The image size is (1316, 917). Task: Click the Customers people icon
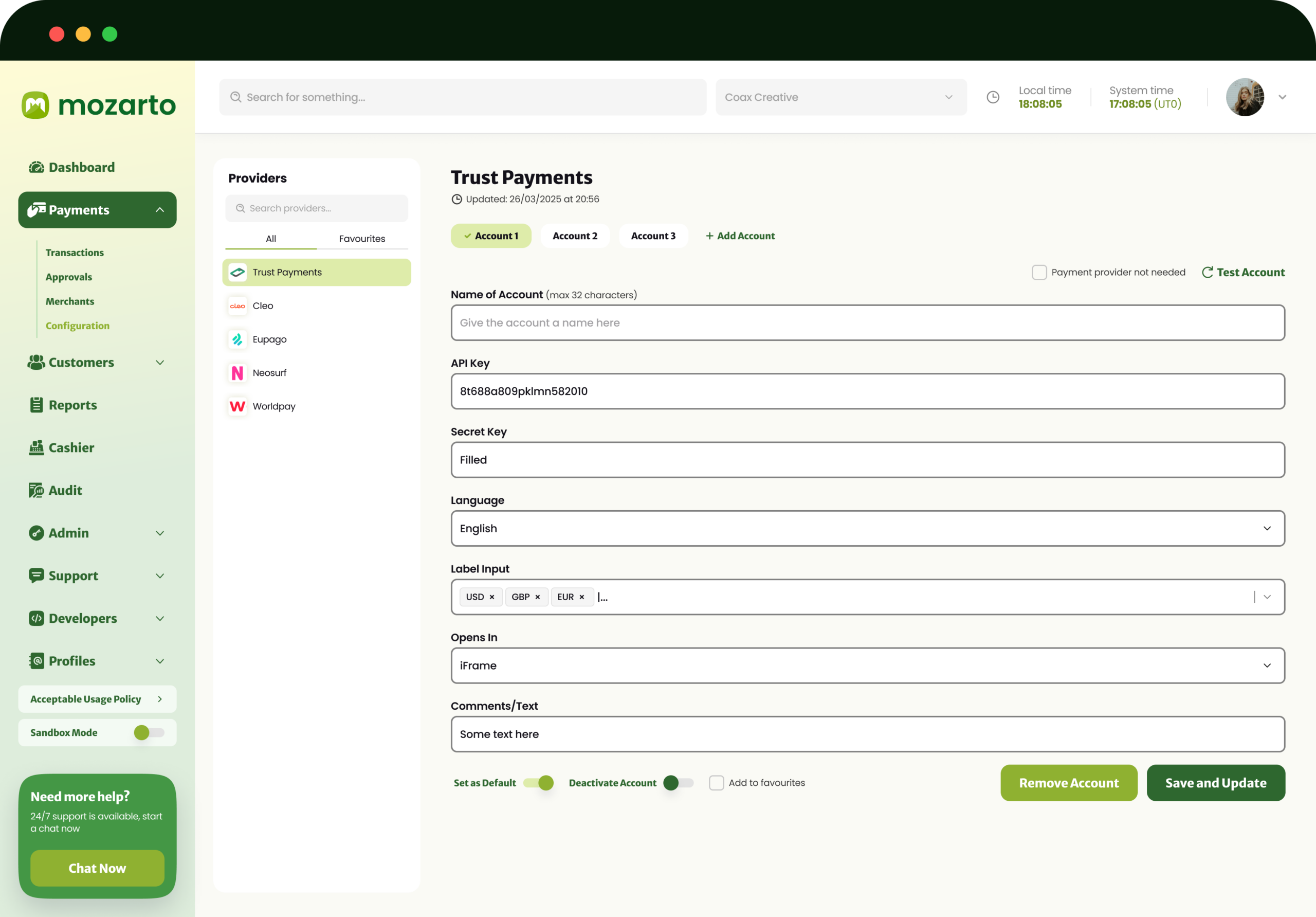[36, 363]
